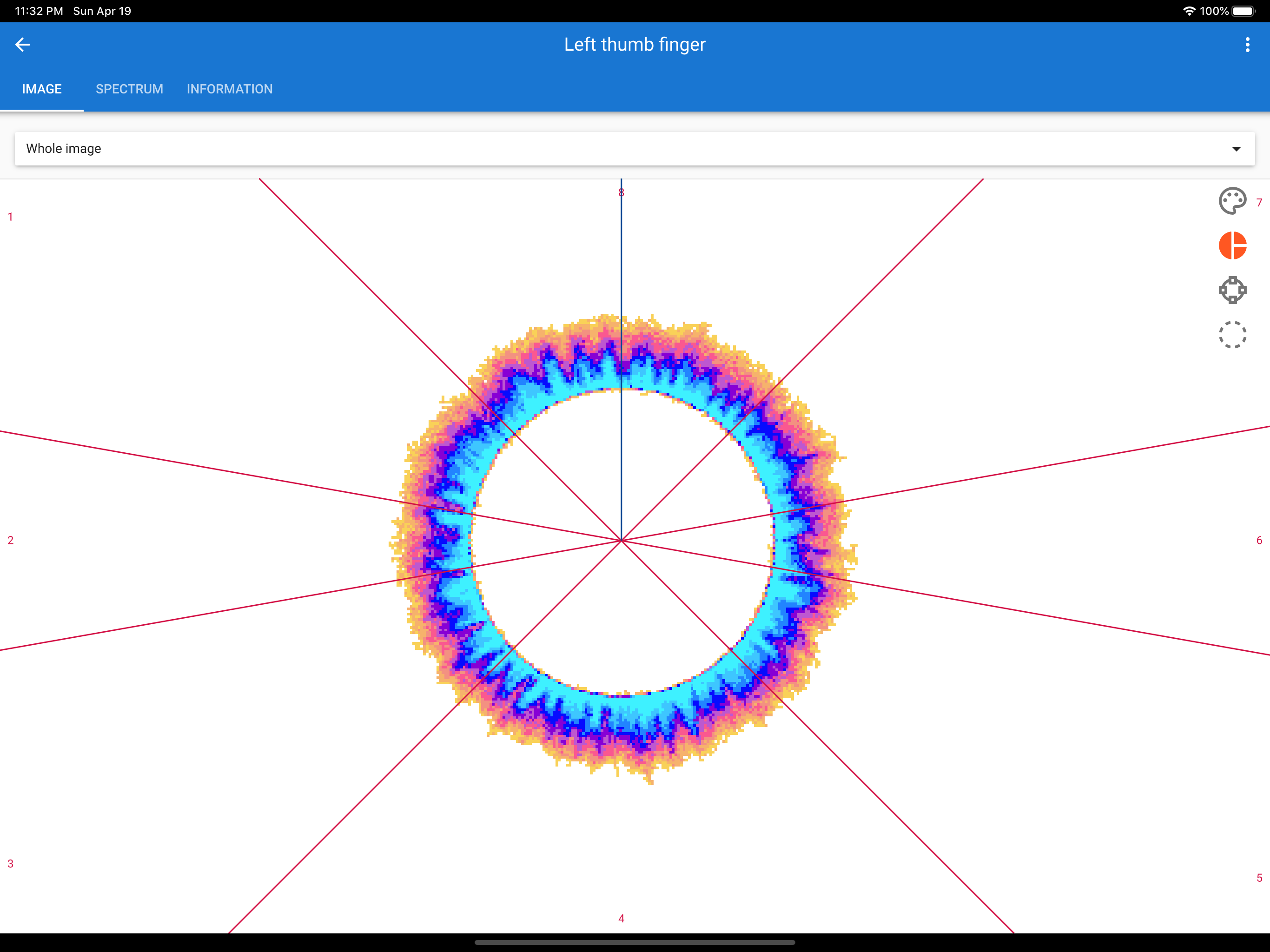Toggle the orange sector division icon
Viewport: 1270px width, 952px height.
click(1232, 246)
